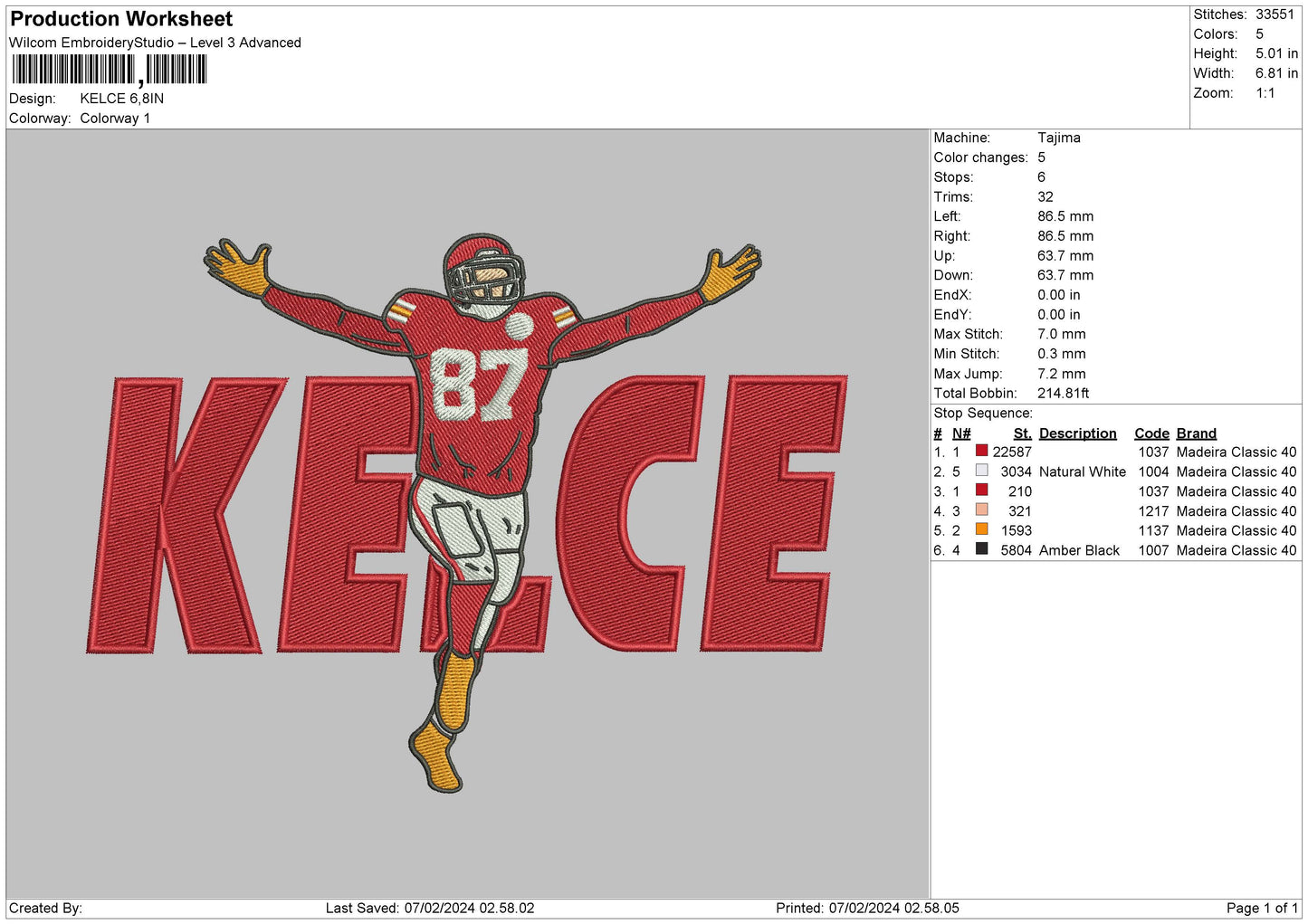1308x924 pixels.
Task: Click the 'Page 1 of 1' footer text
Action: pos(1262,908)
